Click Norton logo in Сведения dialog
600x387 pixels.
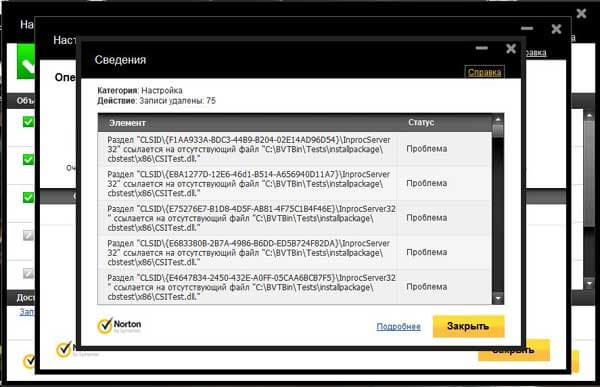coord(119,326)
